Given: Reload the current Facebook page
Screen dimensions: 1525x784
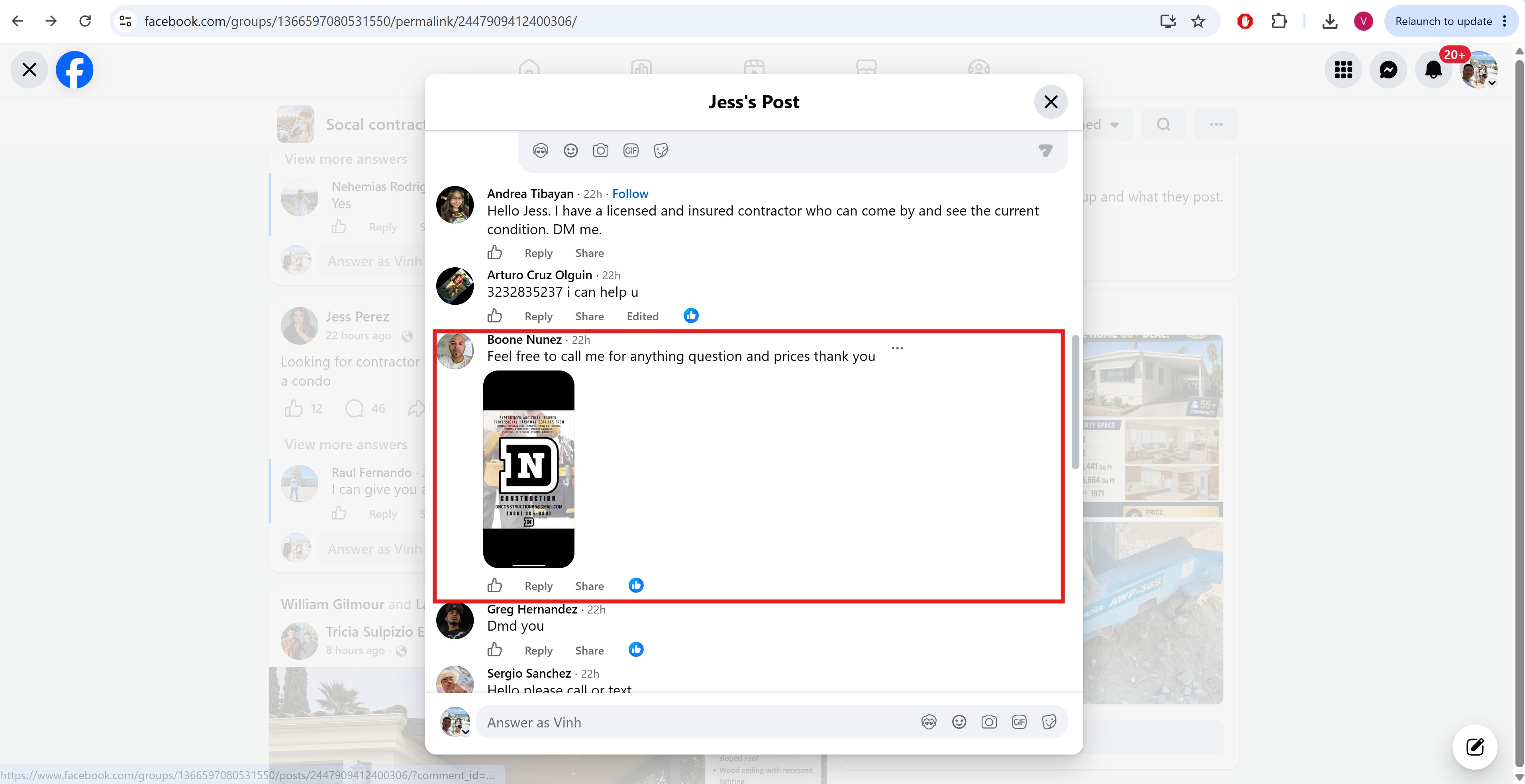Looking at the screenshot, I should 85,22.
